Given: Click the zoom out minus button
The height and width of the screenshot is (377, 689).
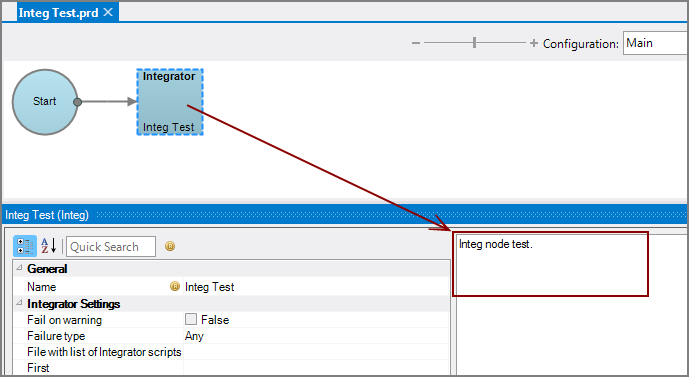Looking at the screenshot, I should point(416,43).
